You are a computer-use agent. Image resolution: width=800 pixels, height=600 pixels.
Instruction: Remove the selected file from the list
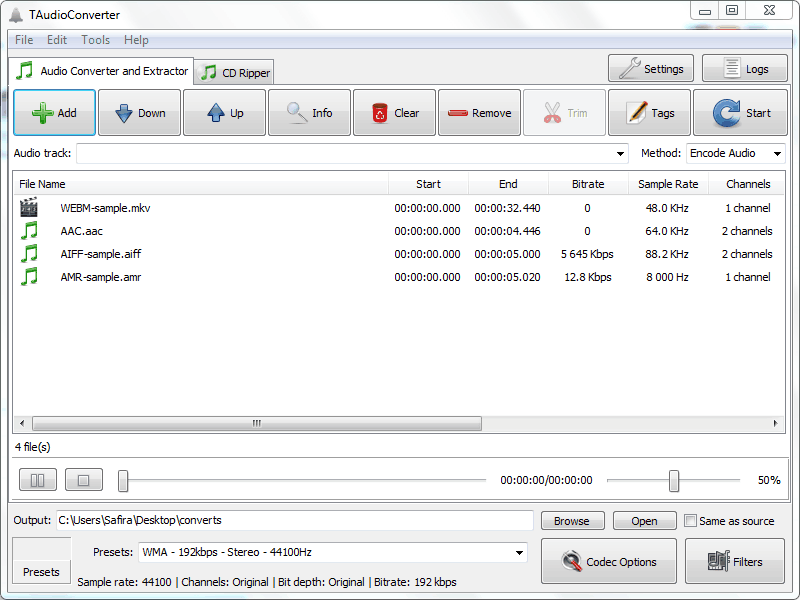point(480,113)
